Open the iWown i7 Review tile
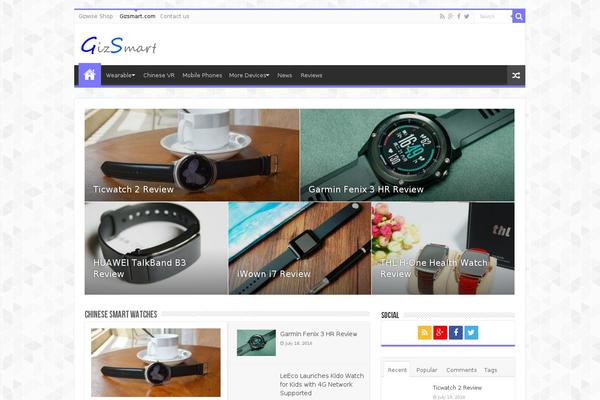Image resolution: width=600 pixels, height=400 pixels. click(x=300, y=248)
